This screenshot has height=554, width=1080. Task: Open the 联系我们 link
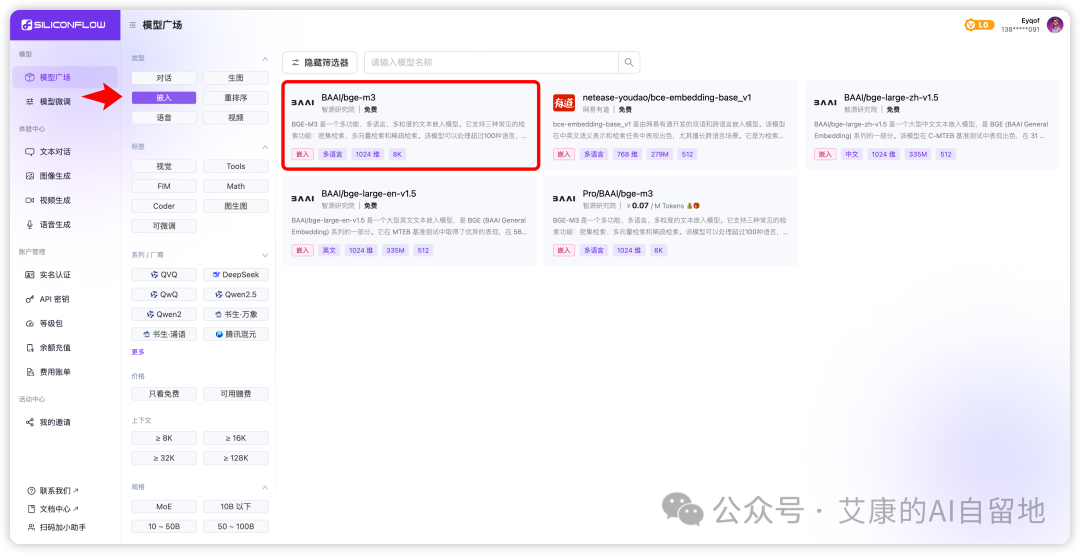tap(52, 491)
